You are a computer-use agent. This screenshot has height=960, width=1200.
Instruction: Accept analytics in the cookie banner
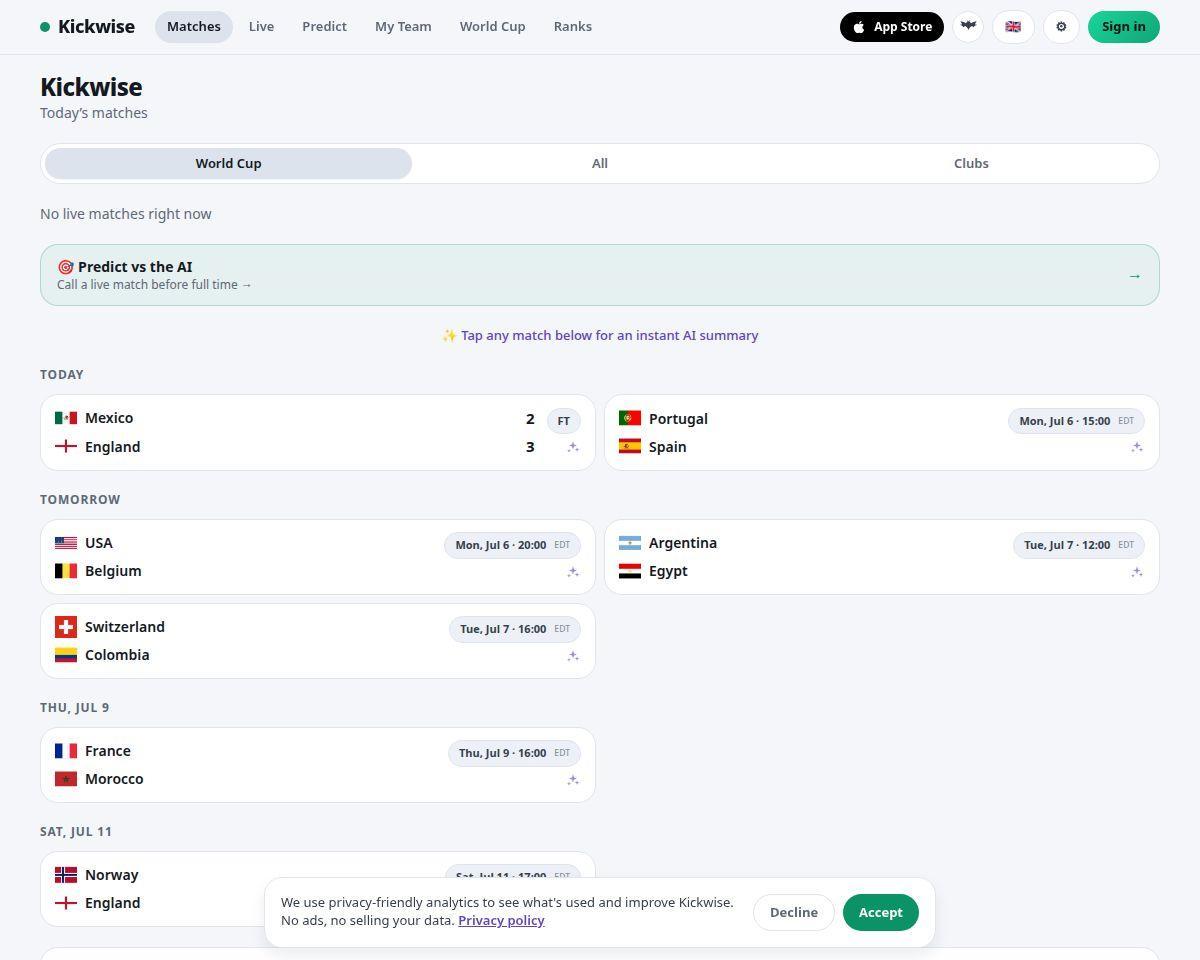point(880,912)
